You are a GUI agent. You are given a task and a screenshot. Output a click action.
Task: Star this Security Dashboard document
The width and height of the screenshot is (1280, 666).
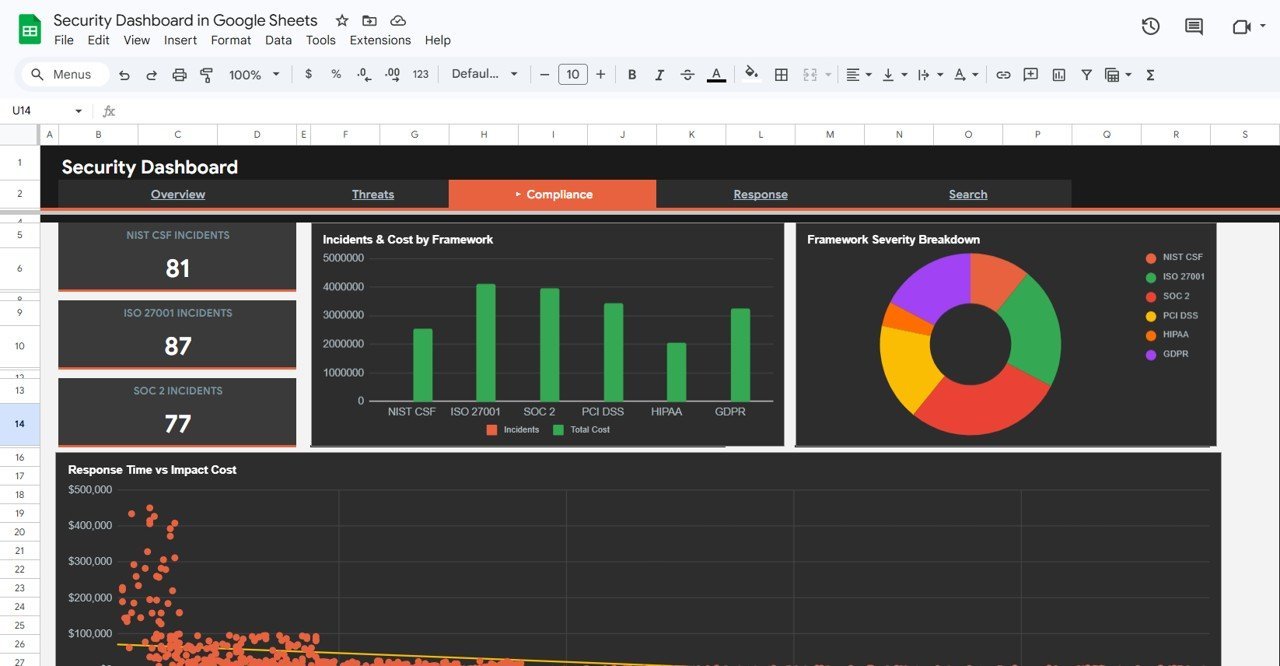click(x=342, y=21)
